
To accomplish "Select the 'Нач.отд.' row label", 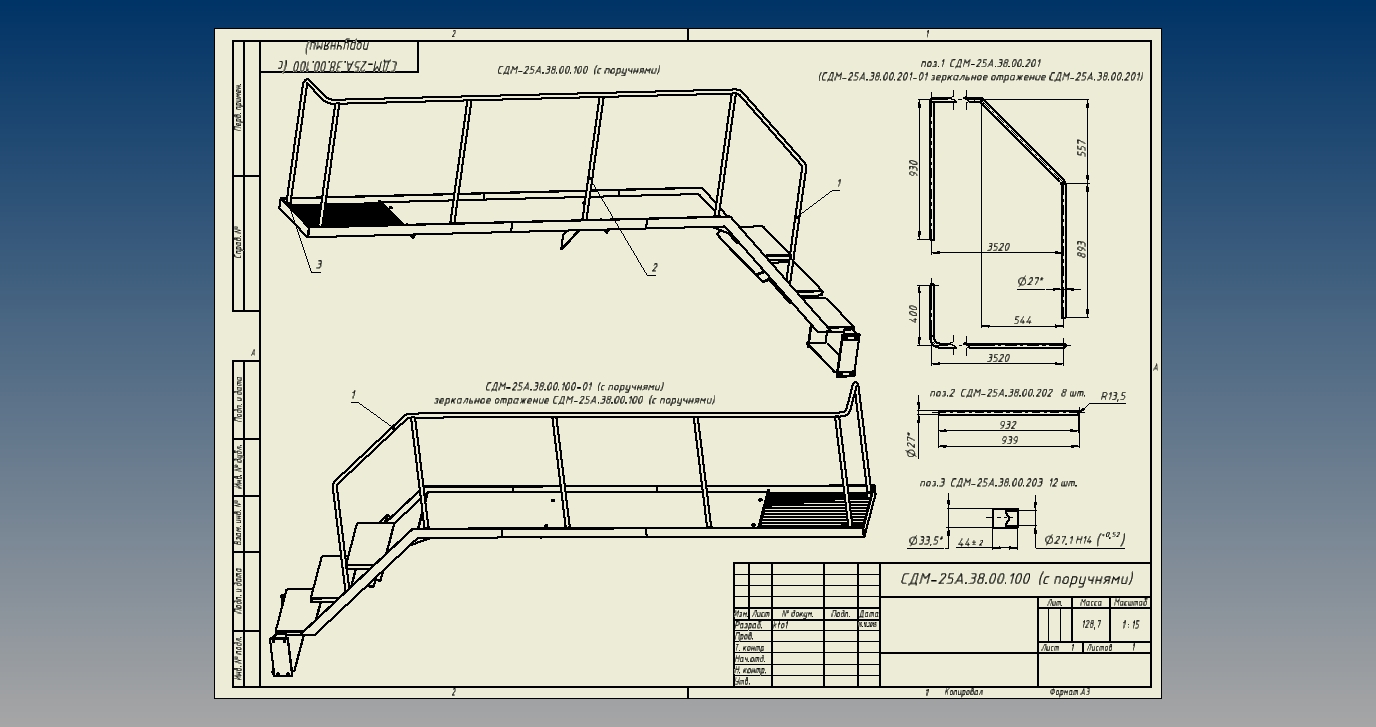I will (750, 659).
